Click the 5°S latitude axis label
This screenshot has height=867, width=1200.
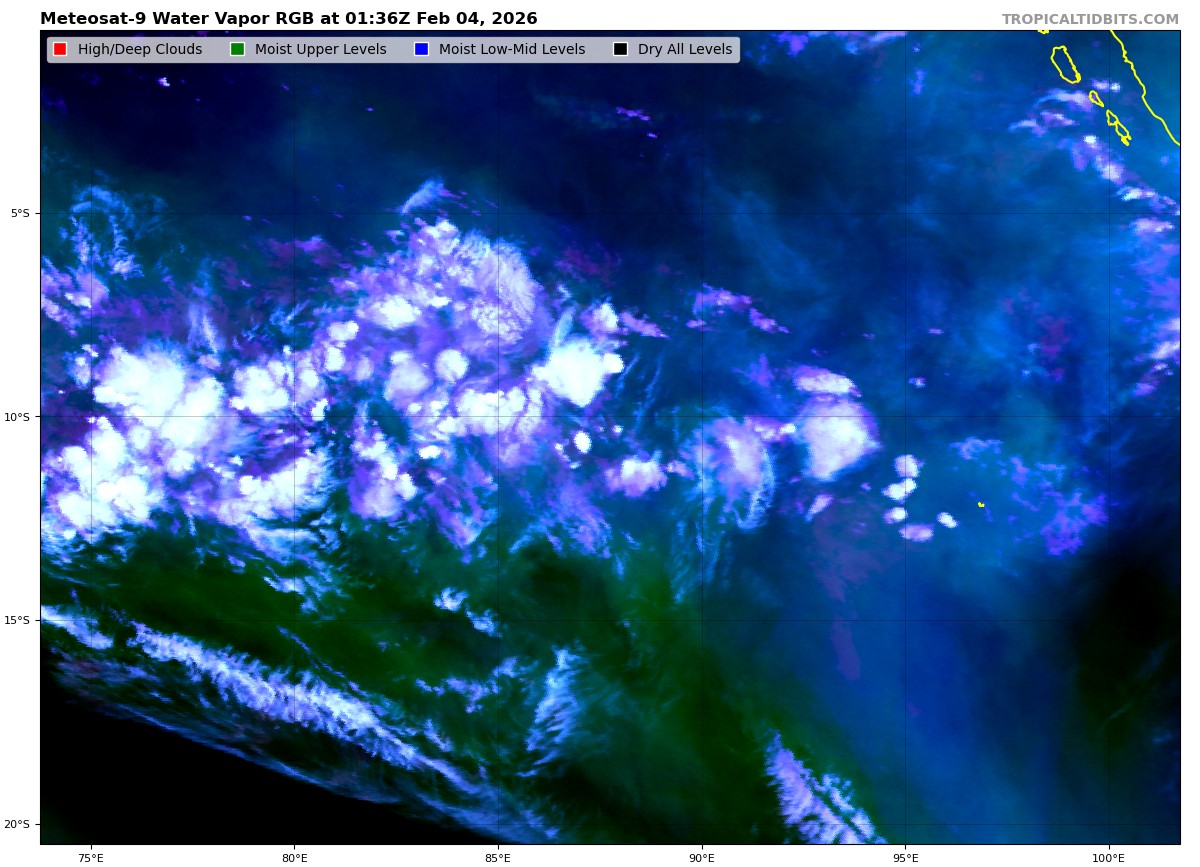pyautogui.click(x=20, y=213)
